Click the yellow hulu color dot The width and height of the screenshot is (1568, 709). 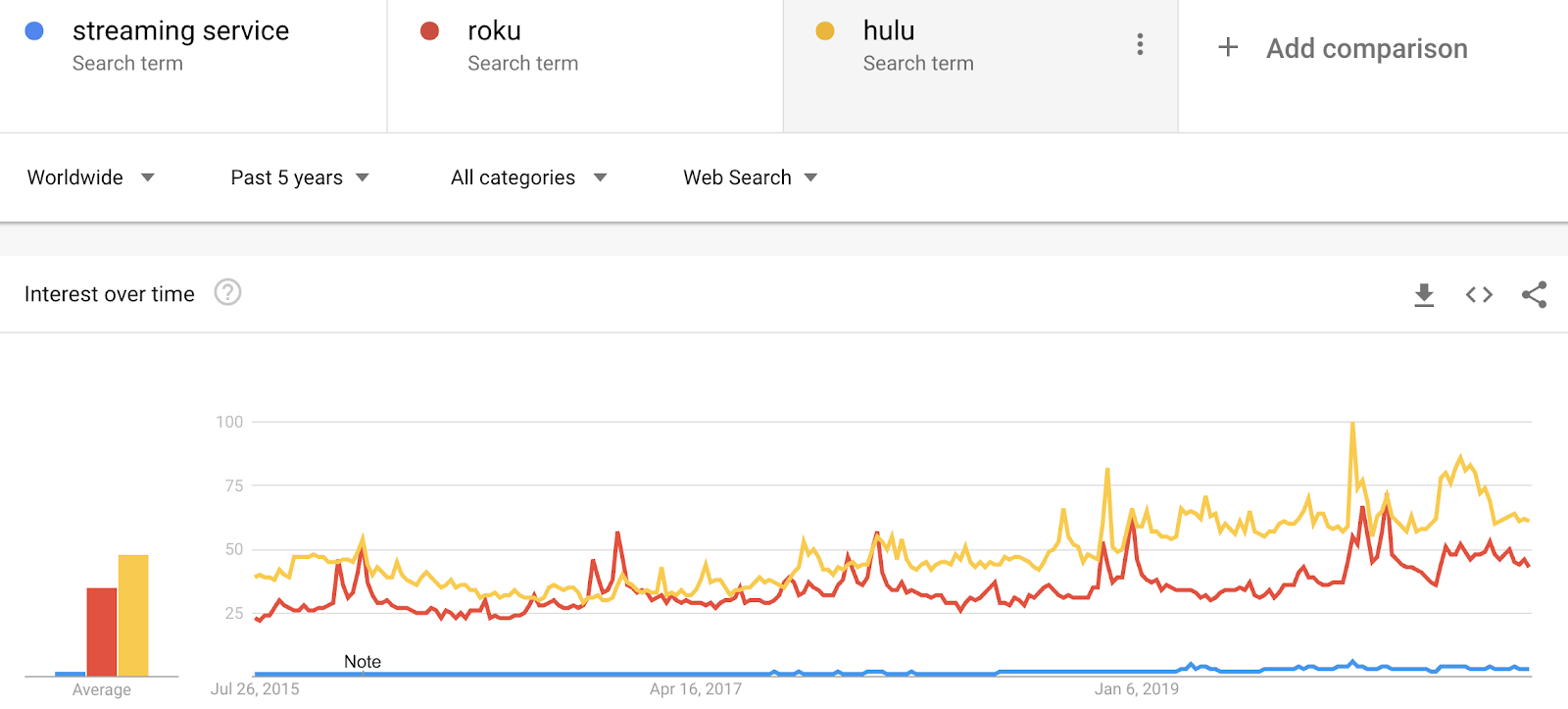point(825,31)
